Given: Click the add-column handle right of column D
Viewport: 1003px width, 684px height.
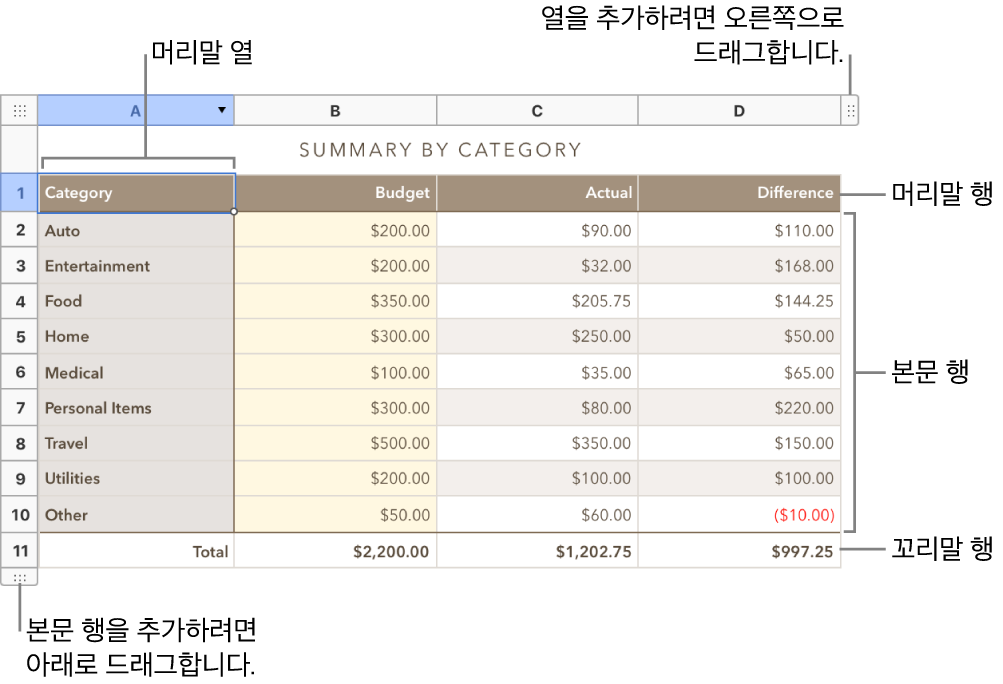Looking at the screenshot, I should (850, 111).
